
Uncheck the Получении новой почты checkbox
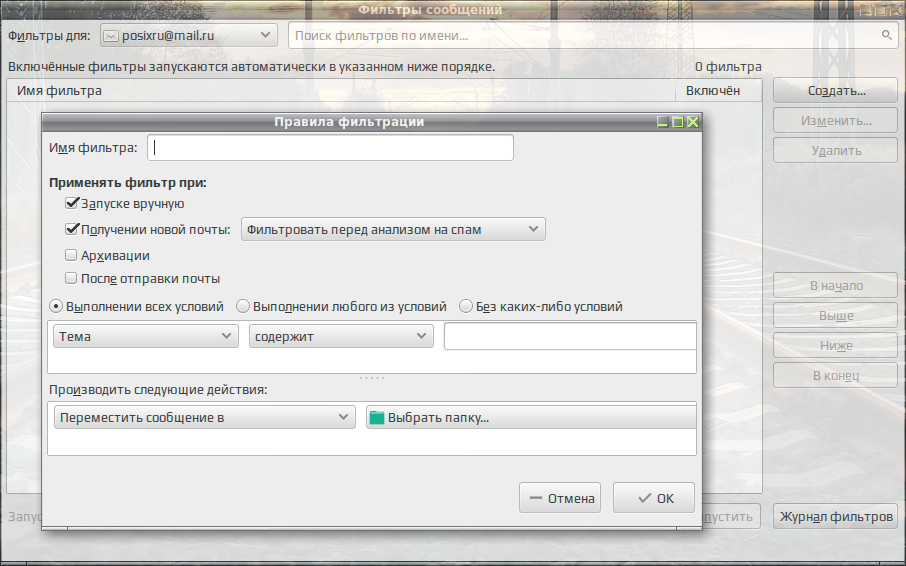(x=71, y=229)
